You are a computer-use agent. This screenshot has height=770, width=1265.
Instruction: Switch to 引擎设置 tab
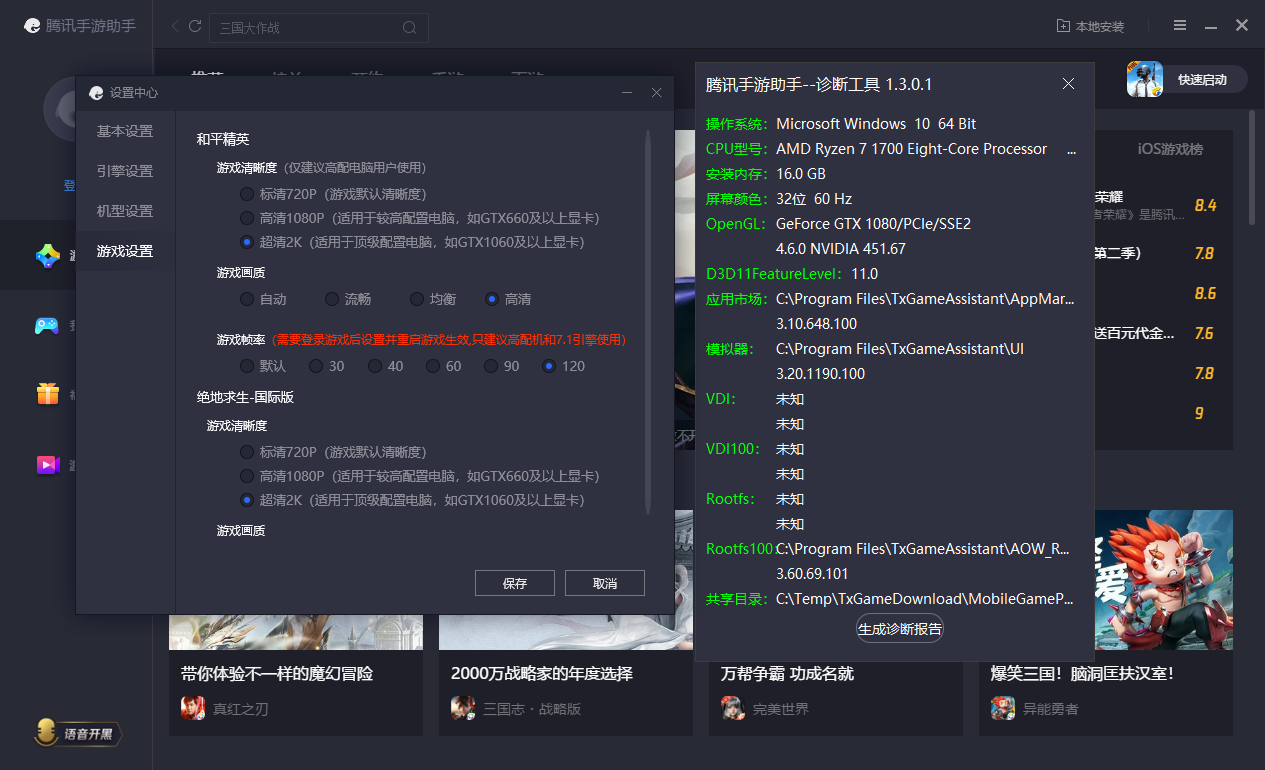coord(125,171)
